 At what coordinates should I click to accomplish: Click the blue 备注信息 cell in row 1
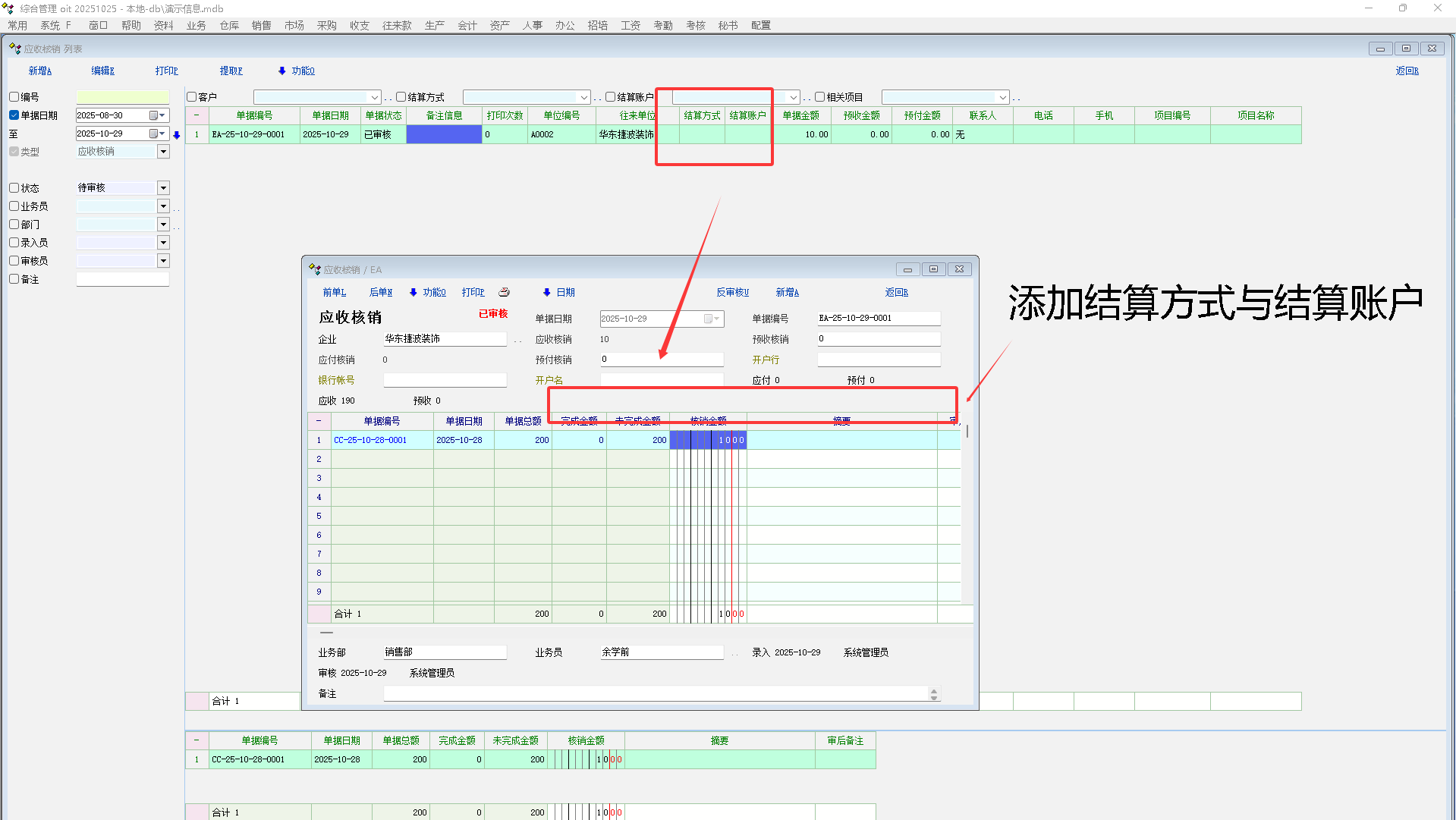[444, 134]
